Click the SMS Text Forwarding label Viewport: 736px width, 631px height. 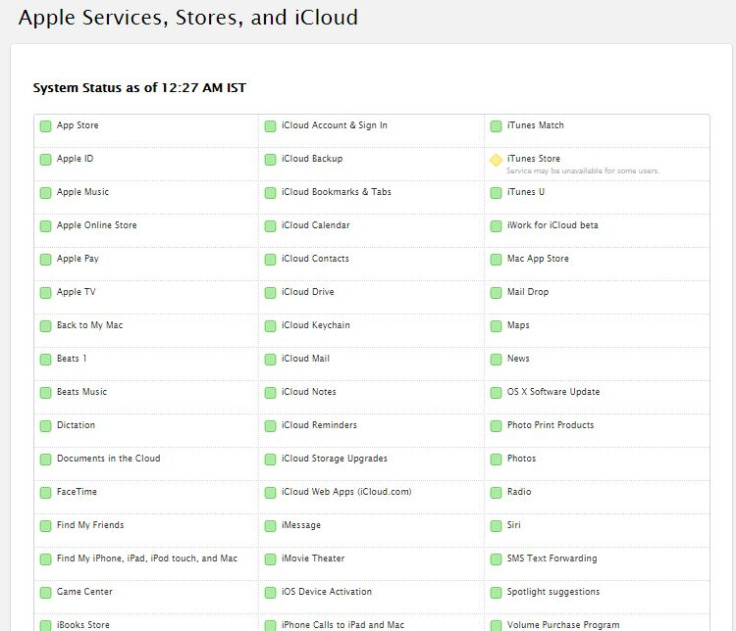[x=552, y=559]
